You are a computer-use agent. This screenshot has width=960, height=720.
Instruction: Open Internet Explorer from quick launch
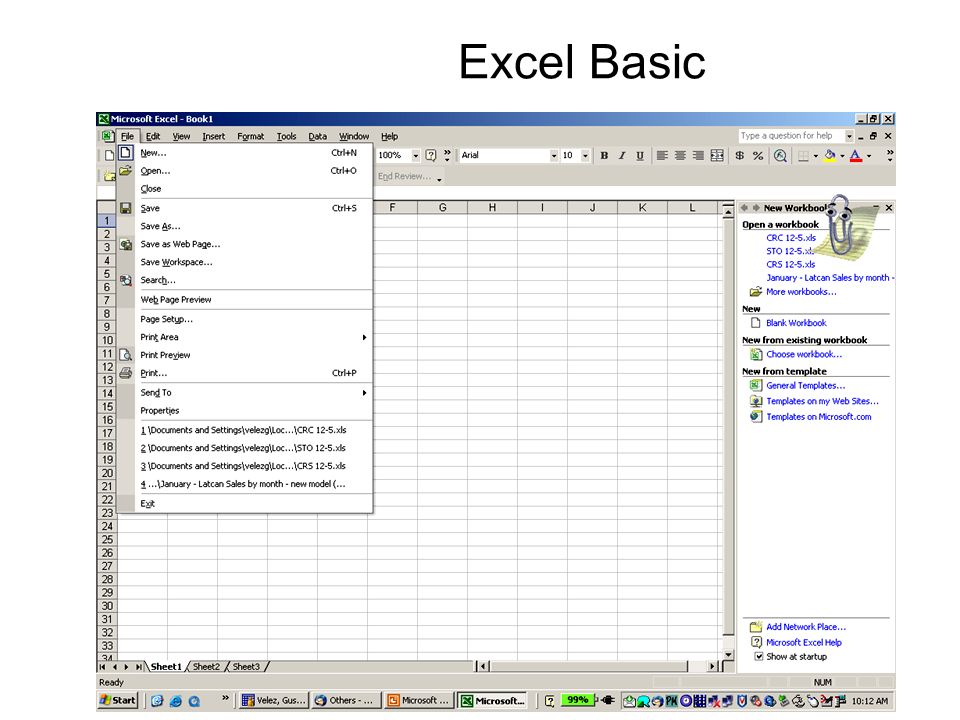pyautogui.click(x=176, y=701)
